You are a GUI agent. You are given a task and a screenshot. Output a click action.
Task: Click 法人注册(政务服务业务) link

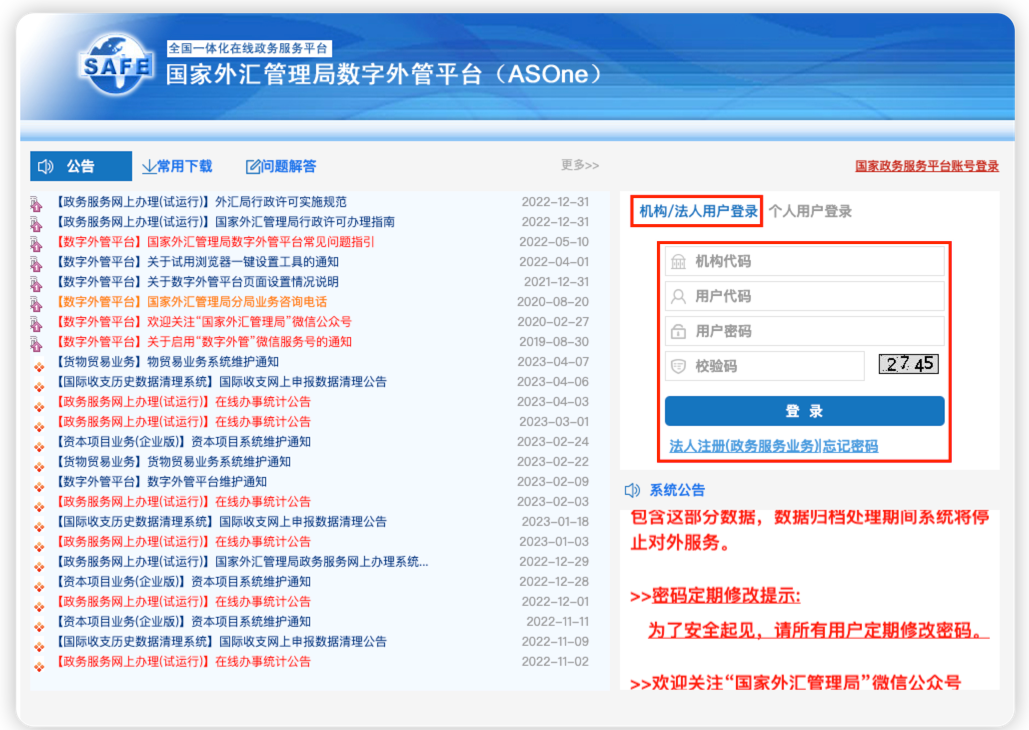(744, 446)
